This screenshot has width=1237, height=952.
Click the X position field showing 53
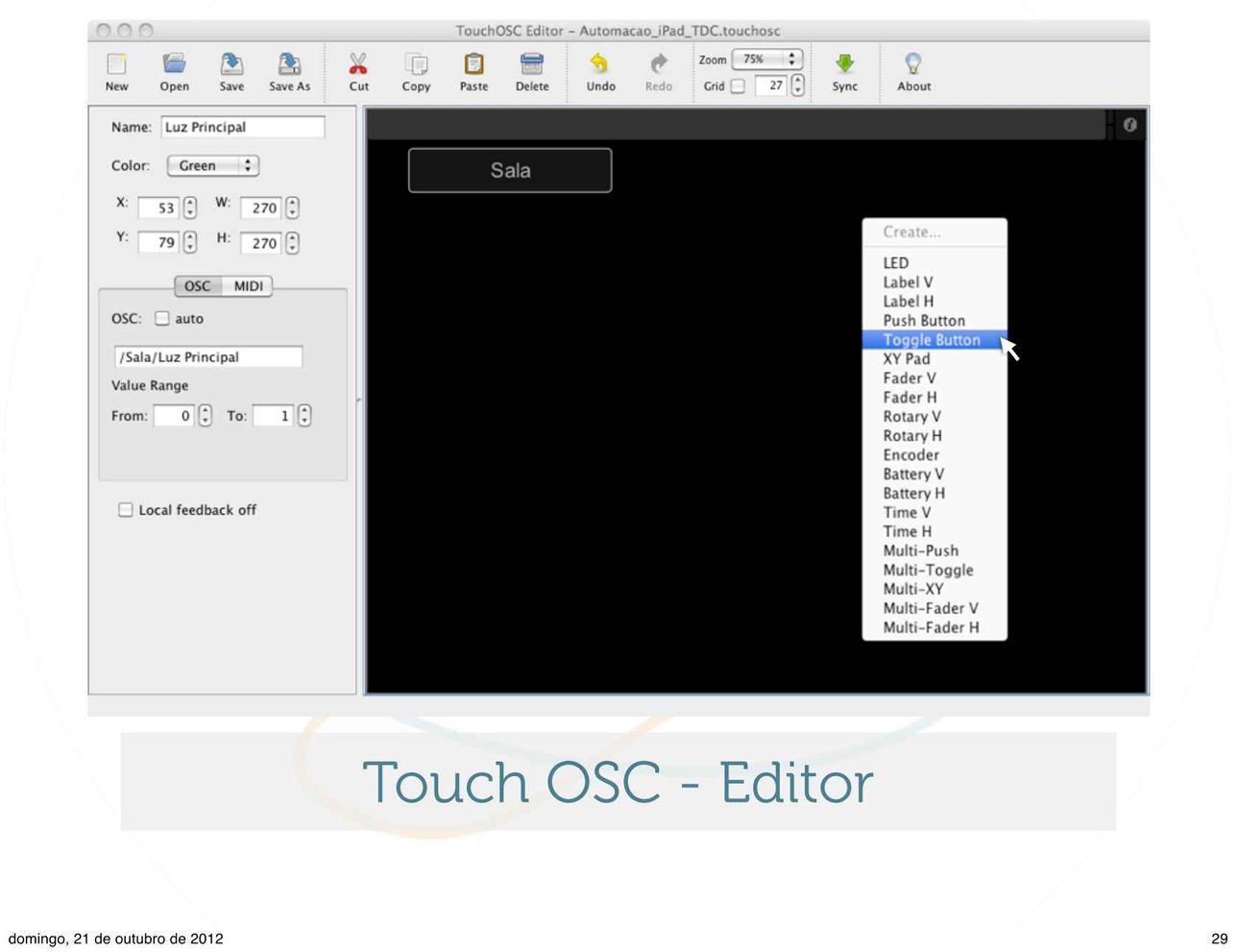click(x=158, y=207)
